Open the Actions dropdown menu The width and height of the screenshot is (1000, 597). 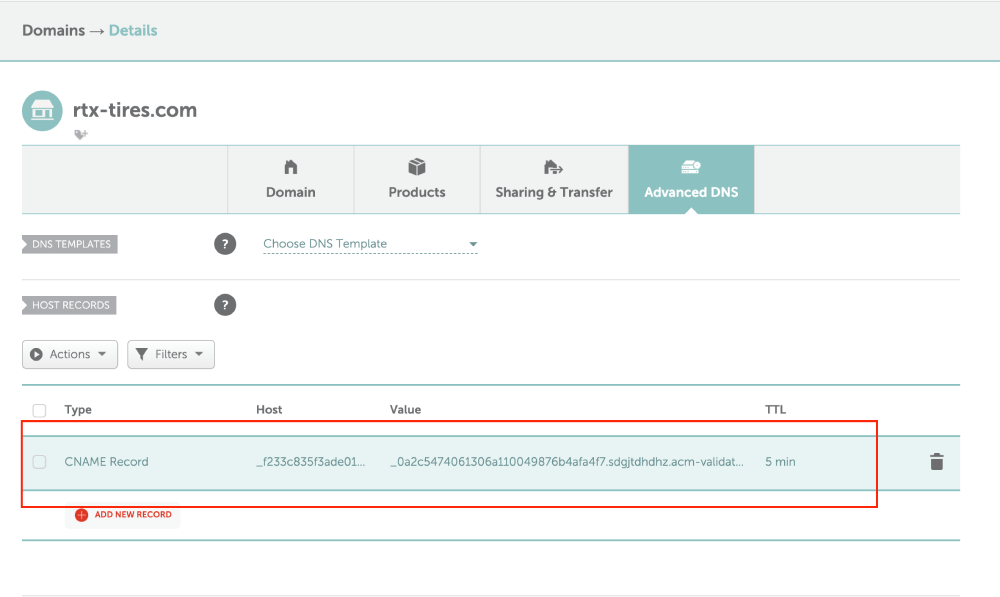click(x=70, y=354)
